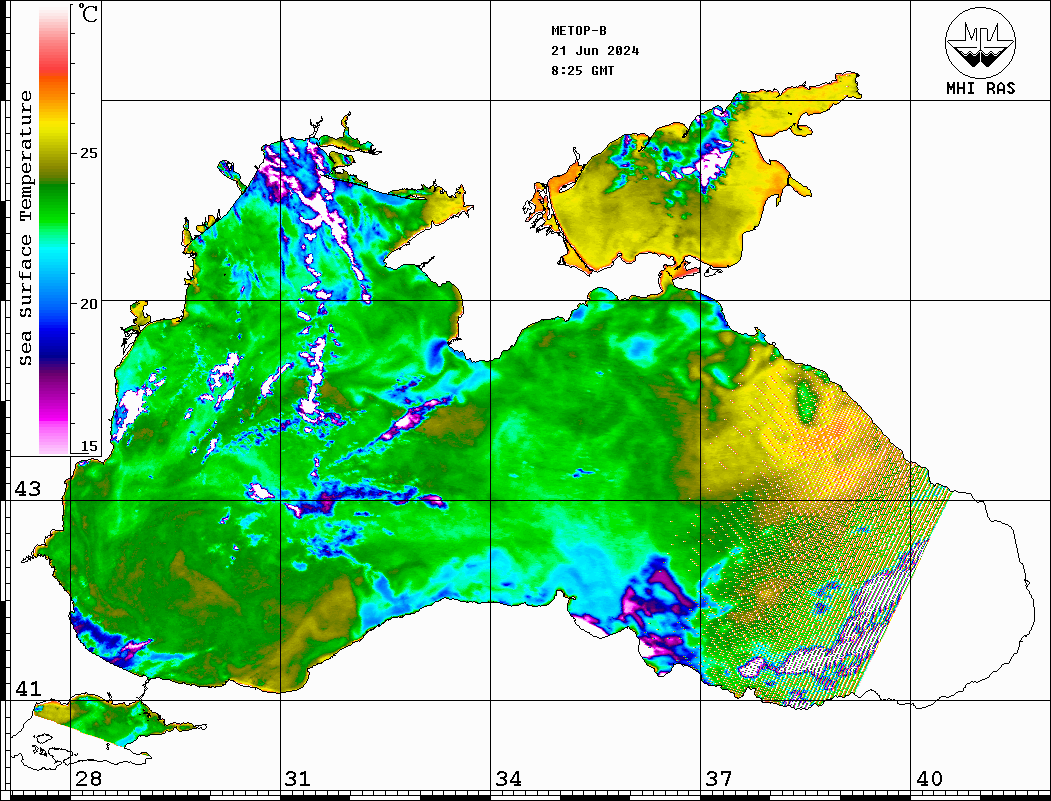
Task: Click latitude label 41
Action: coord(27,689)
